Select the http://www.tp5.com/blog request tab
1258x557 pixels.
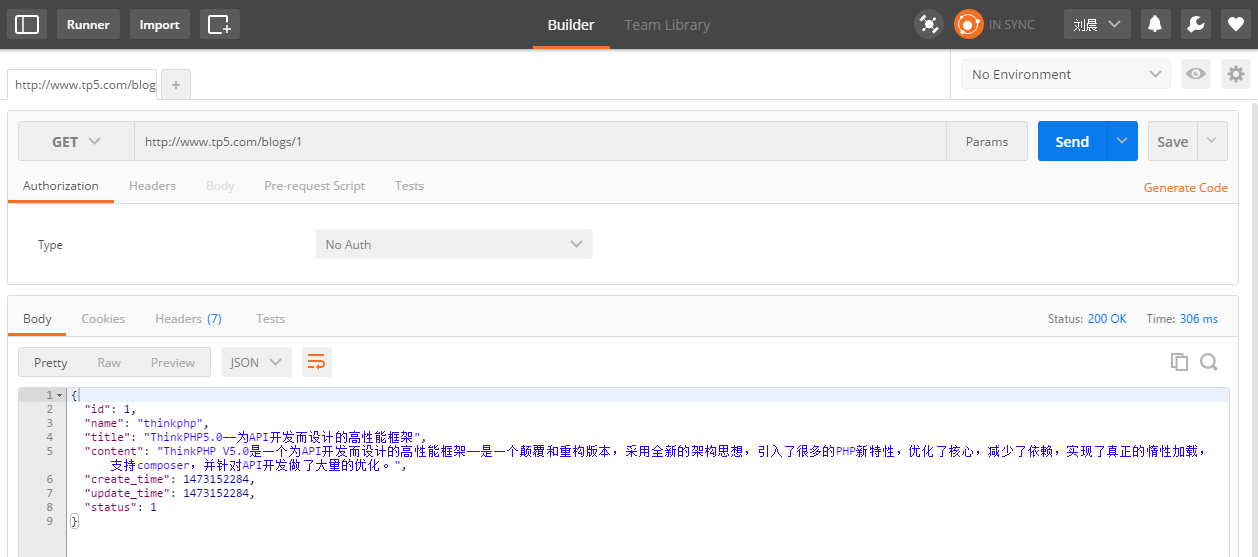(x=82, y=85)
